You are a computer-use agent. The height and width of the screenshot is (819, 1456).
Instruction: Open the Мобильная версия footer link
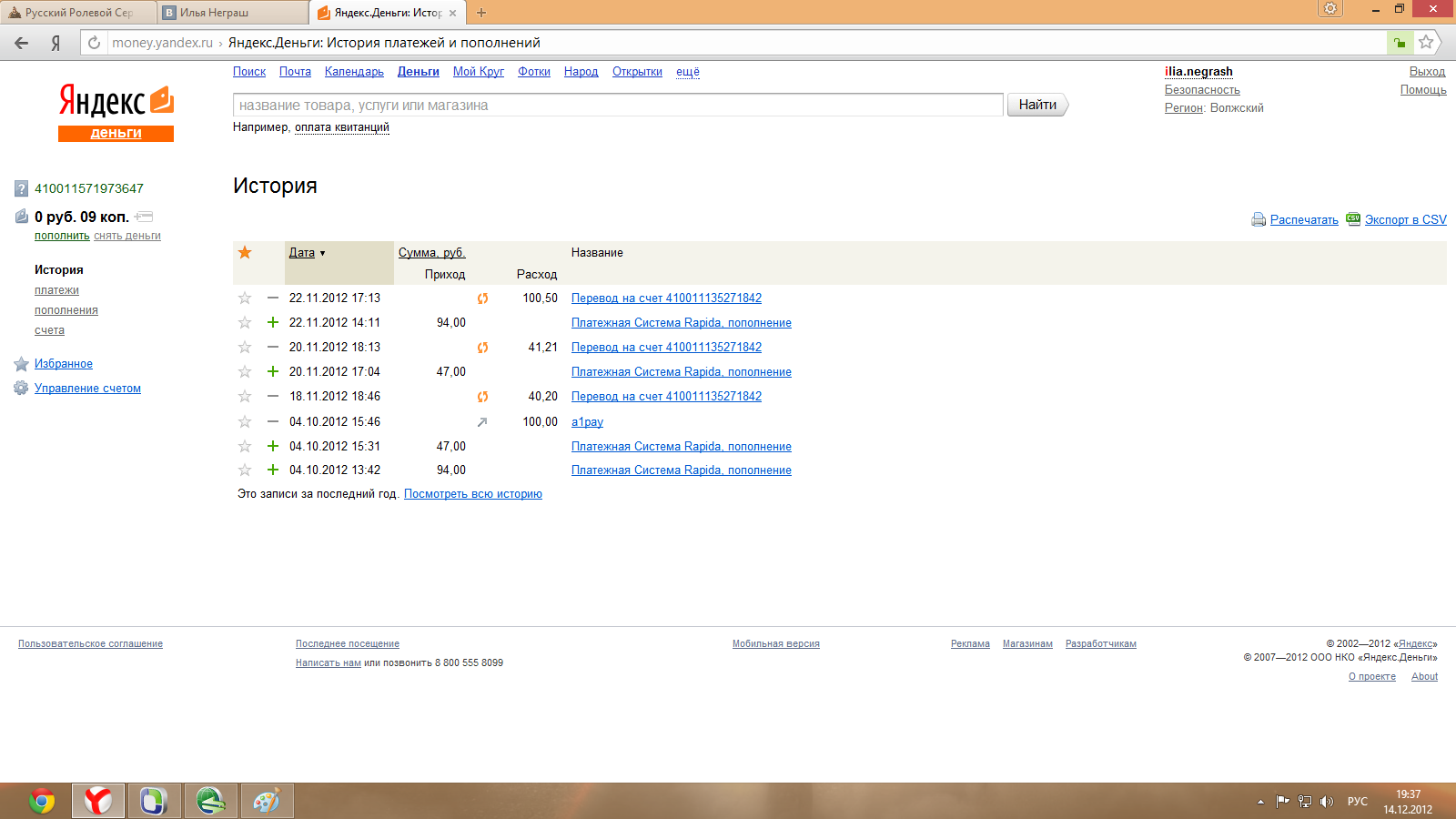pos(776,643)
